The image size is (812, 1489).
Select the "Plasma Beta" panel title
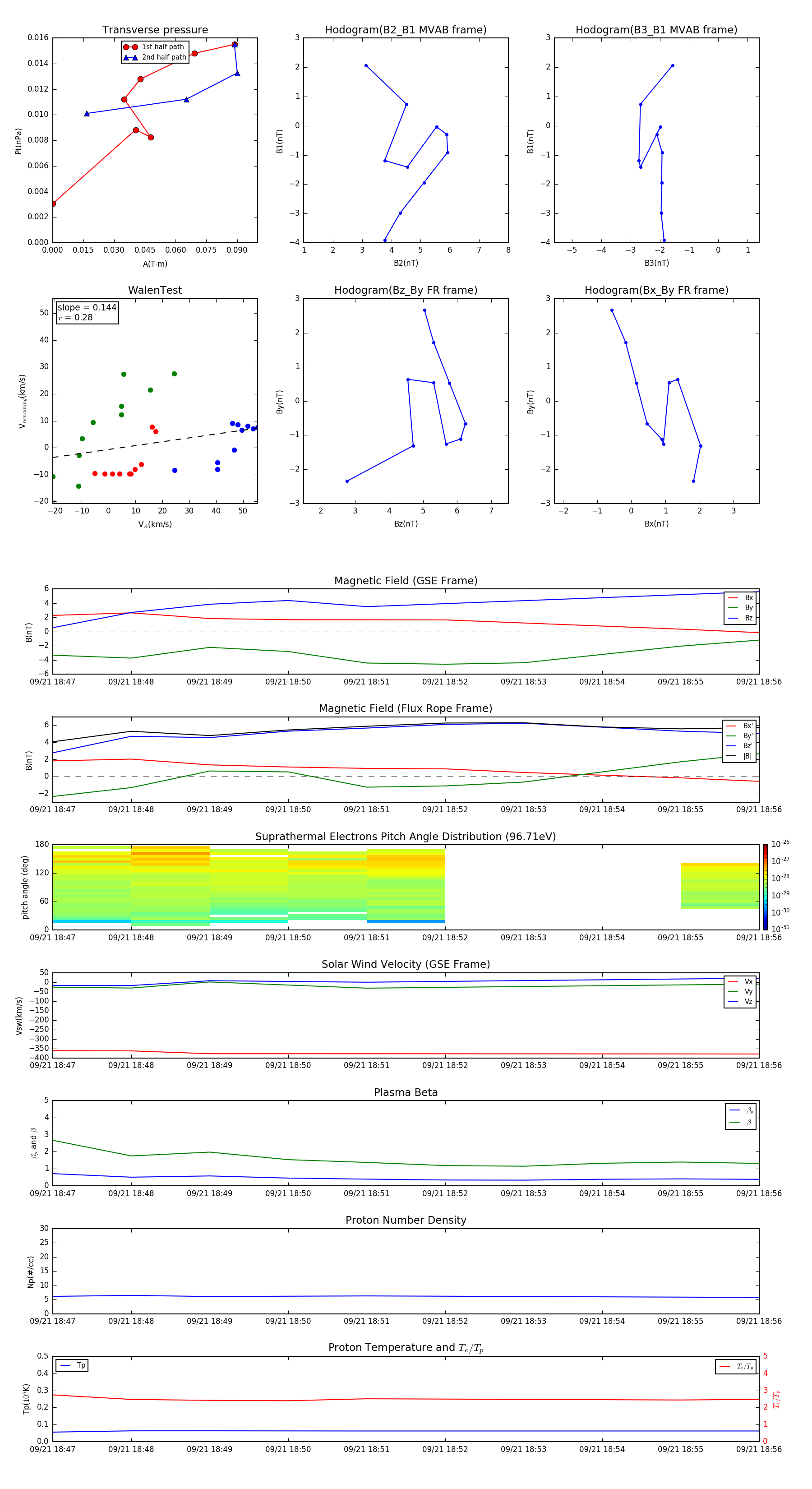coord(406,1093)
